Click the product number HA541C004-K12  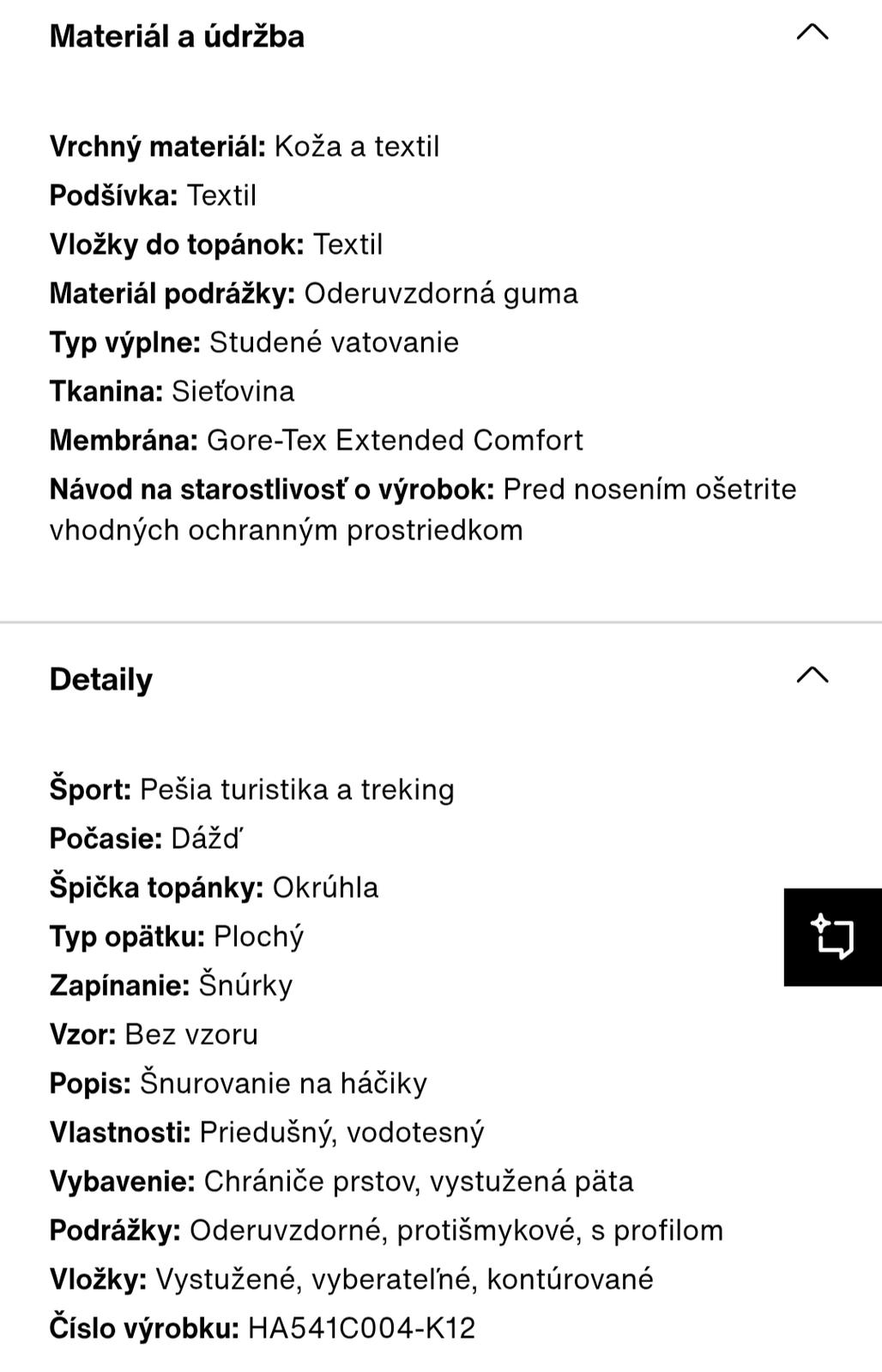(x=361, y=1328)
